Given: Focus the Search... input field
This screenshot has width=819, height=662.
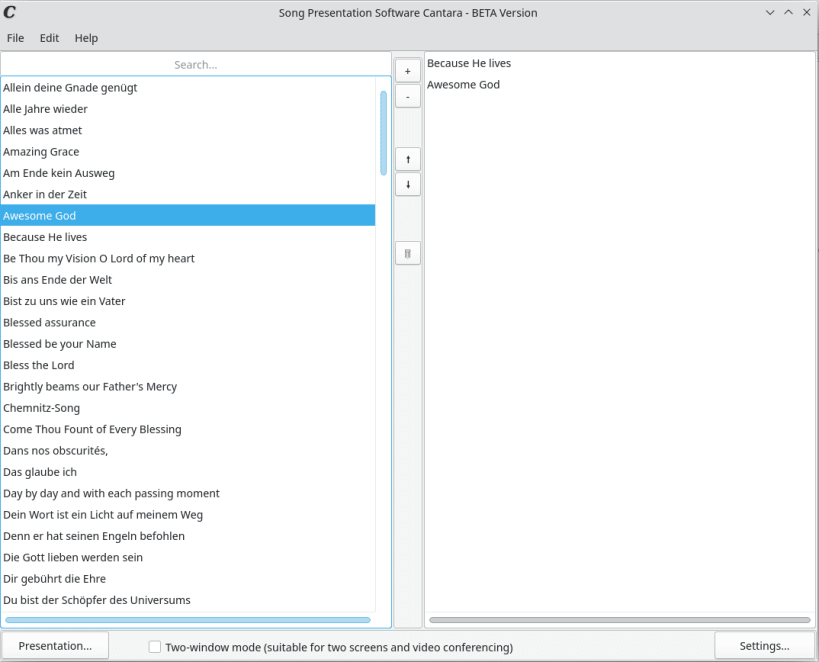Looking at the screenshot, I should (x=196, y=65).
